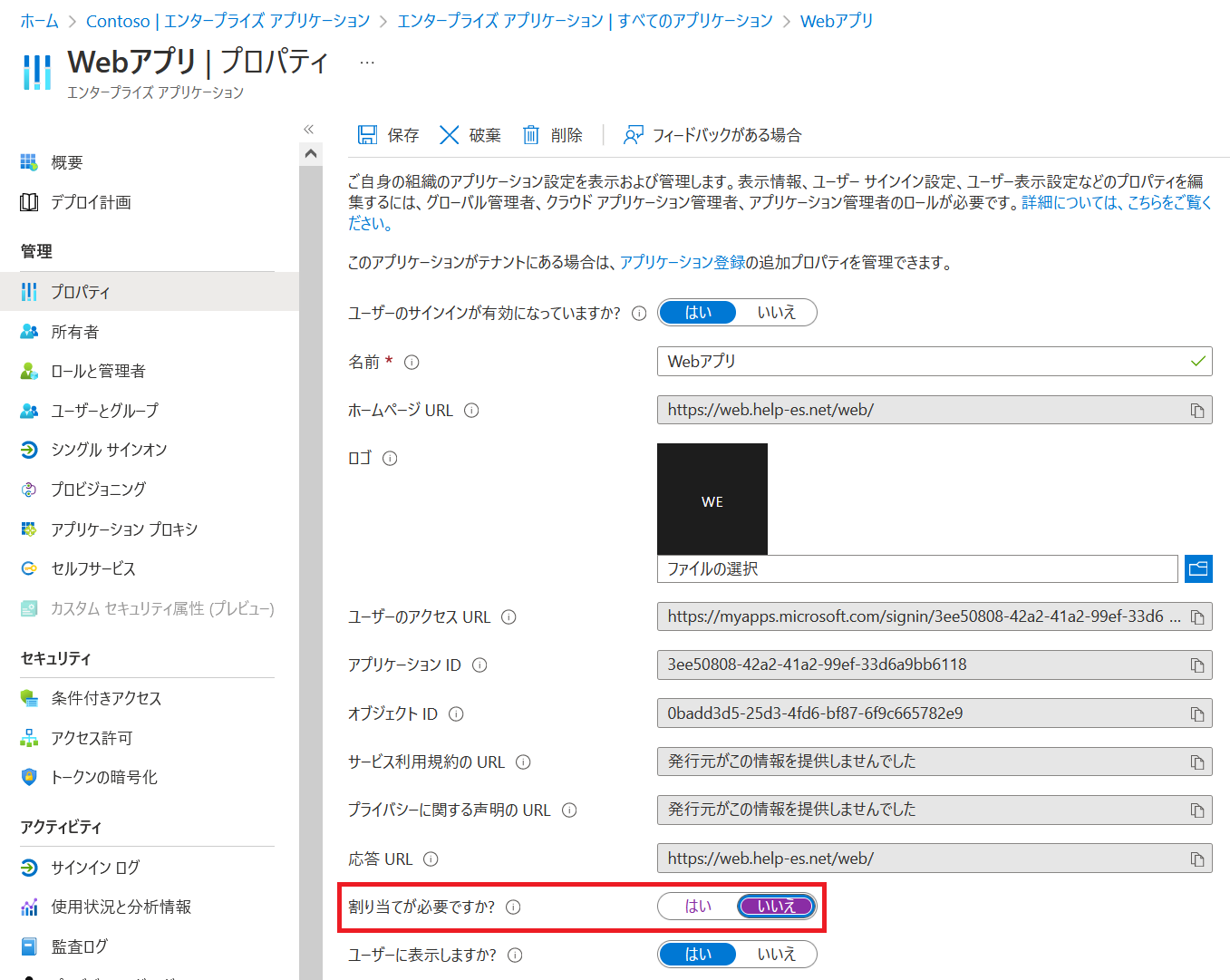
Task: Copy the ホームページ URL value
Action: tap(1197, 411)
